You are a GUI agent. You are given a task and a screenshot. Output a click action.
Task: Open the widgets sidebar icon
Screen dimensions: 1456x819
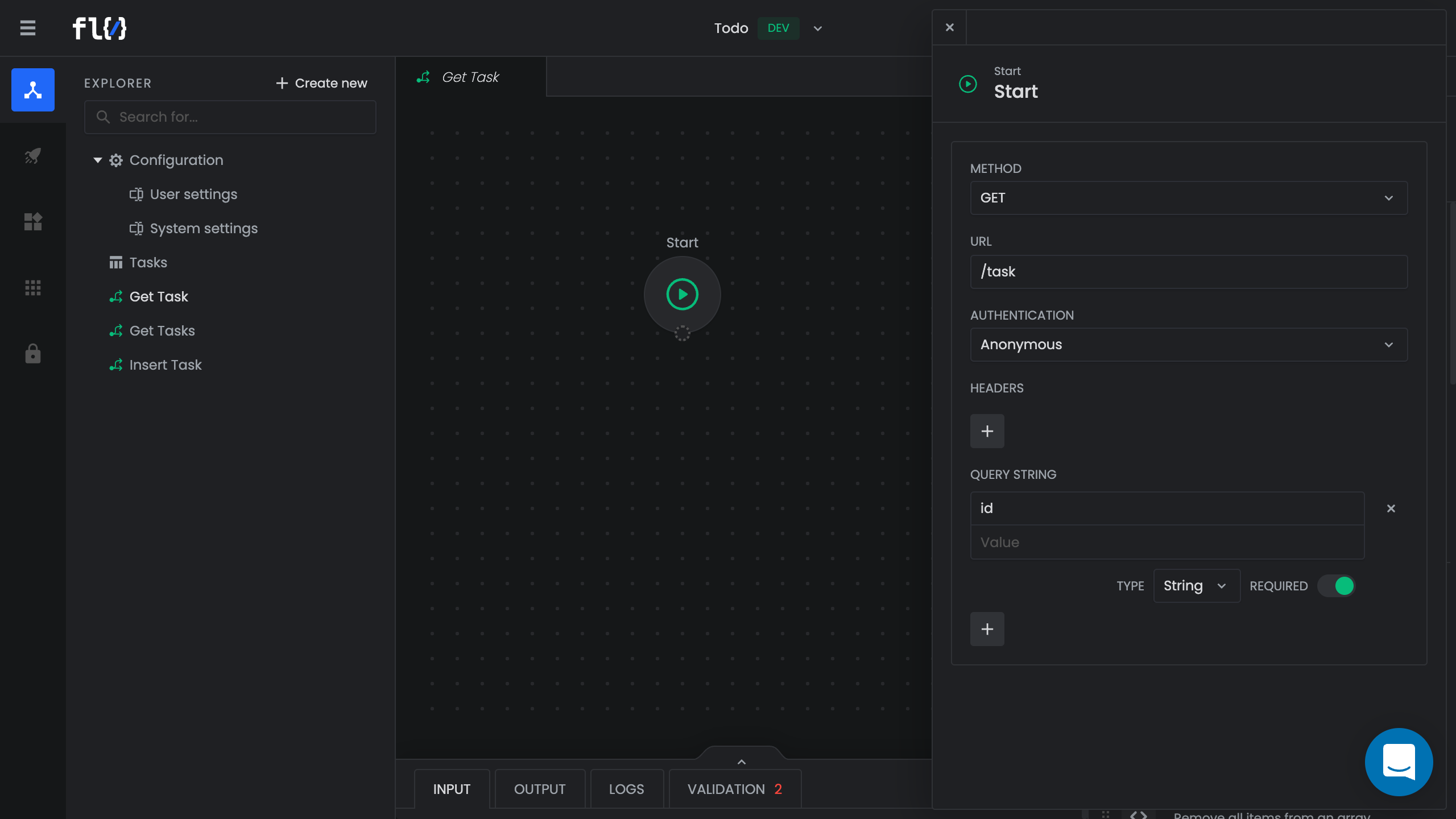coord(33,222)
